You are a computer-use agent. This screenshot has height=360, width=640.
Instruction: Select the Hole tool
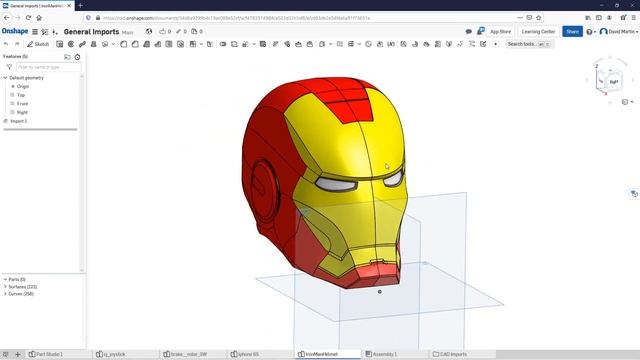tap(180, 44)
